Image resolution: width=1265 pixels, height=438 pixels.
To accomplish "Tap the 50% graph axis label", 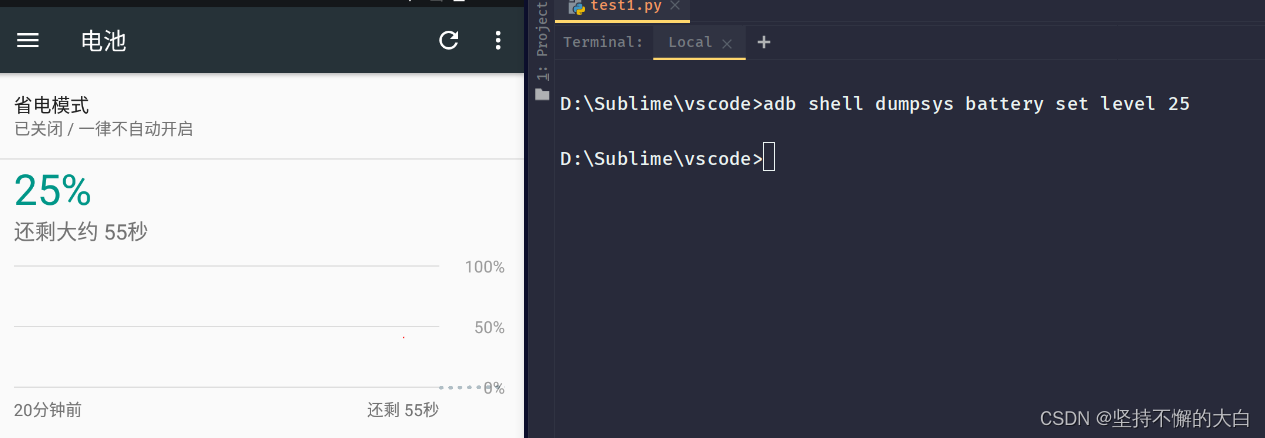I will [489, 328].
